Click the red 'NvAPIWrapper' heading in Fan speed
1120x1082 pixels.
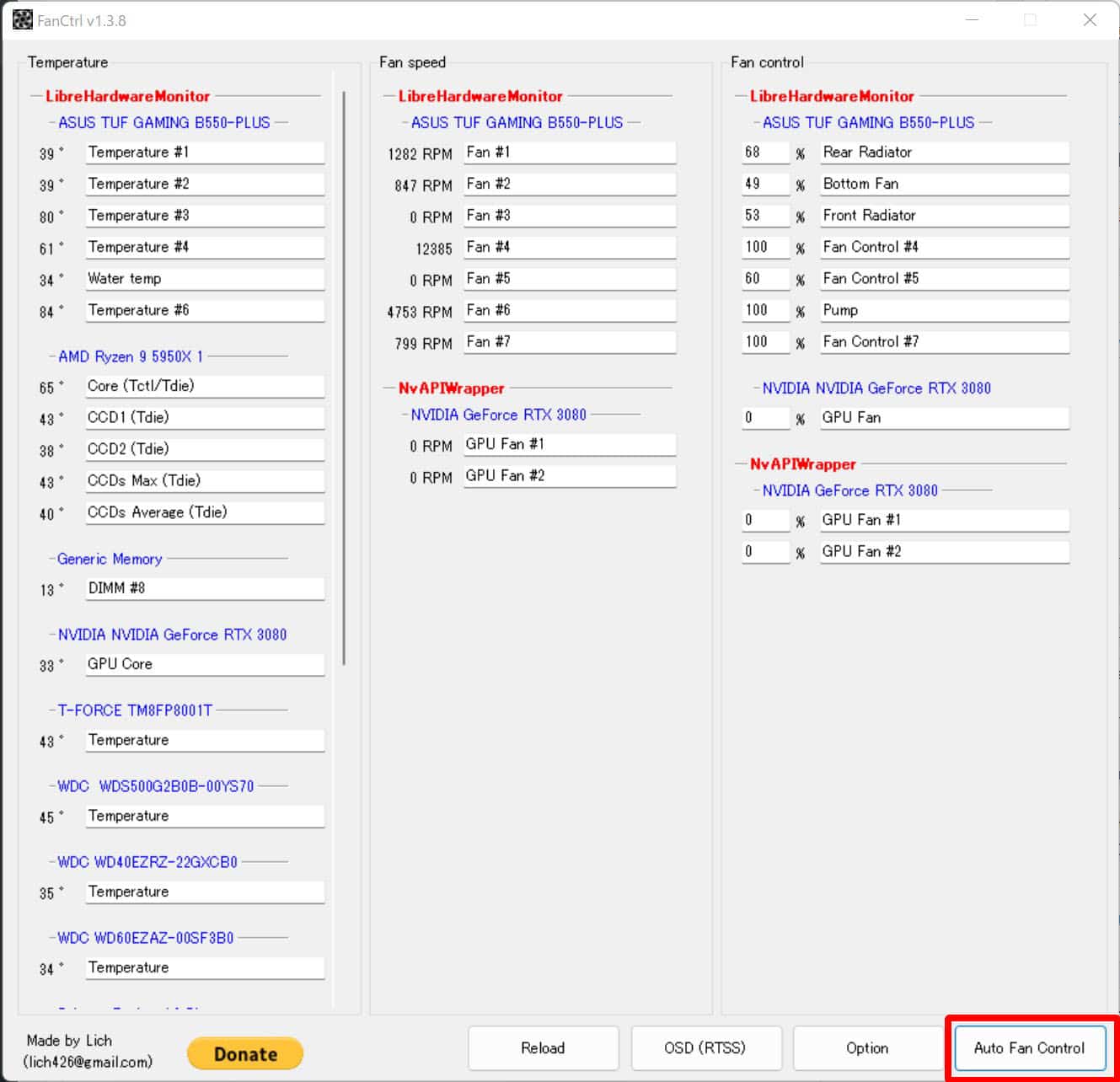tap(452, 388)
